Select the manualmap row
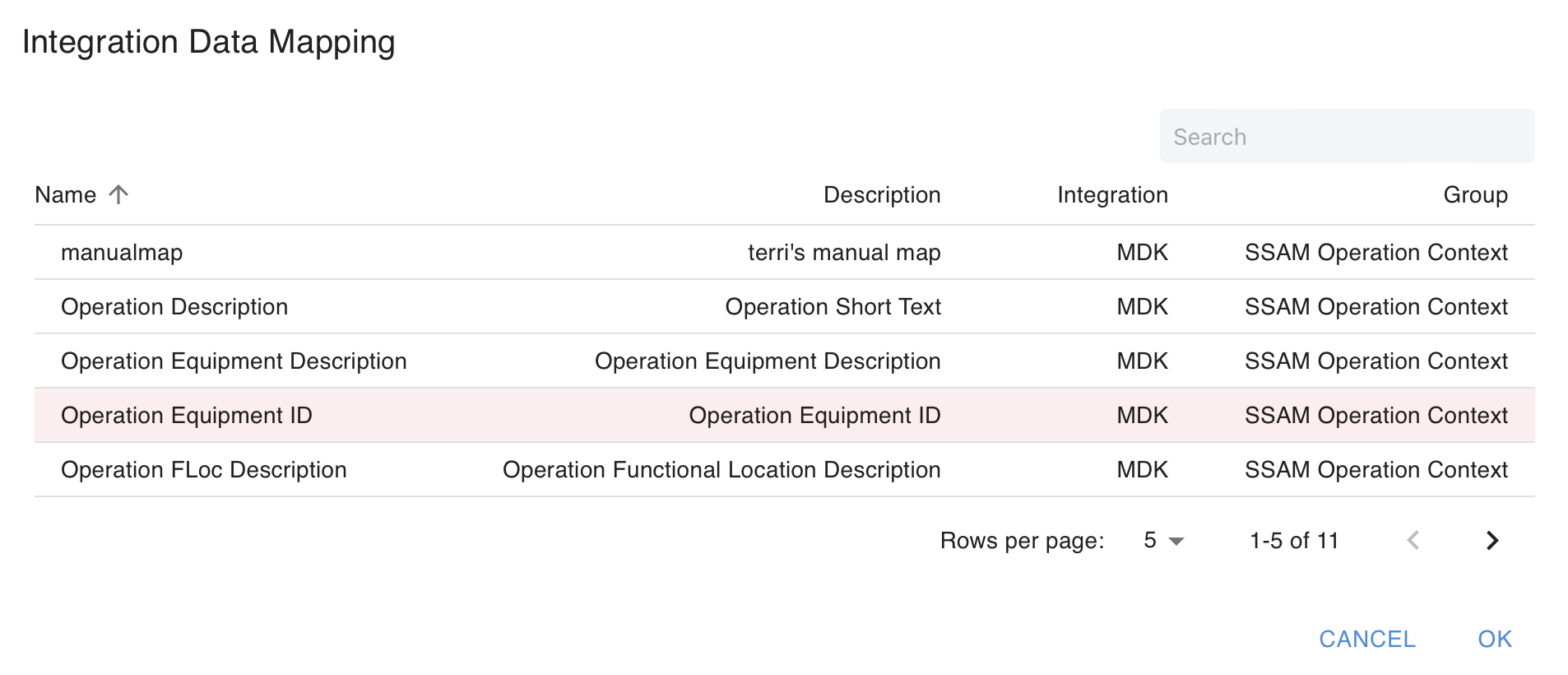1568x675 pixels. (122, 253)
